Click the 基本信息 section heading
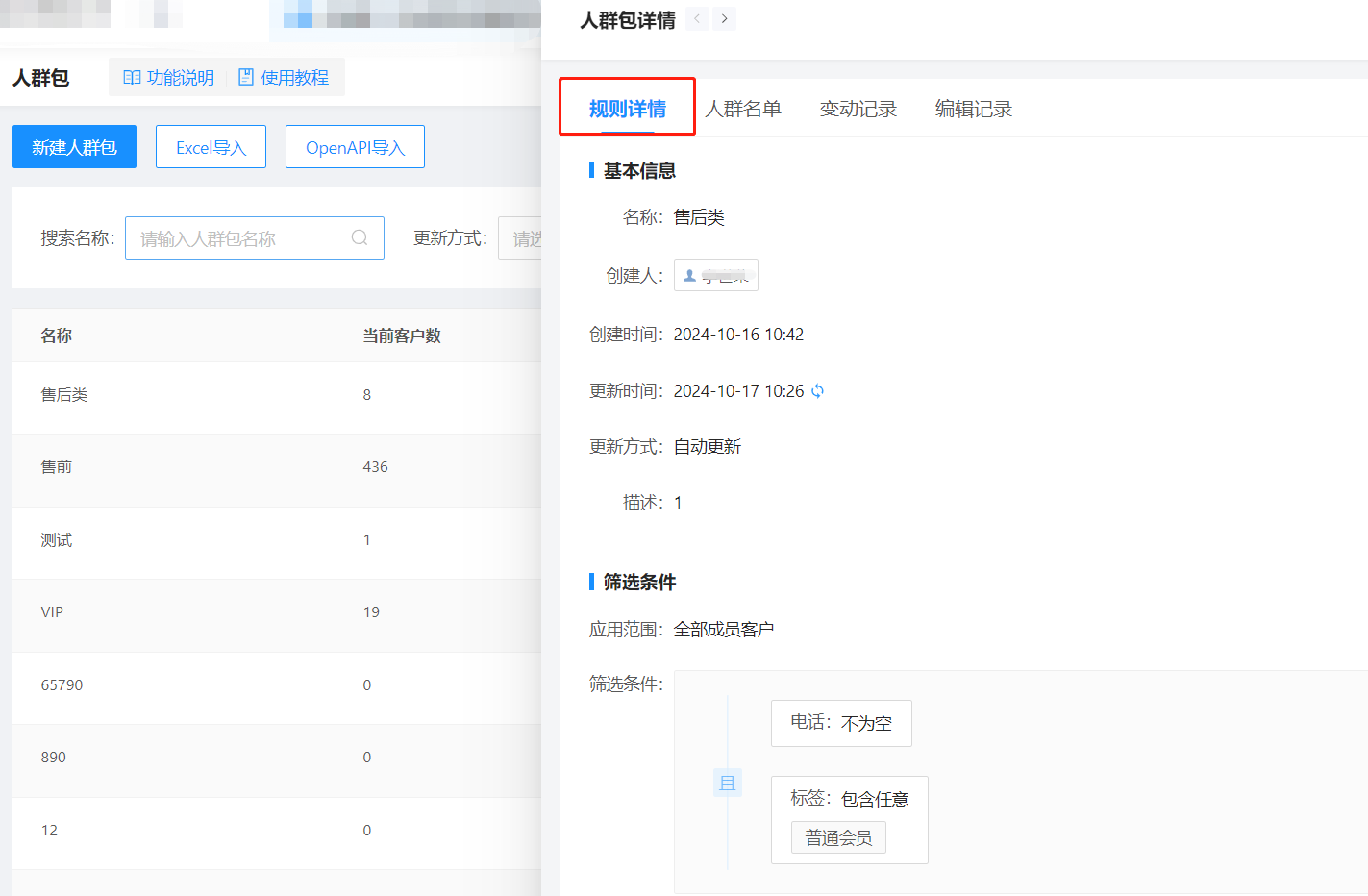Screen dimensions: 1368x896 (x=639, y=171)
